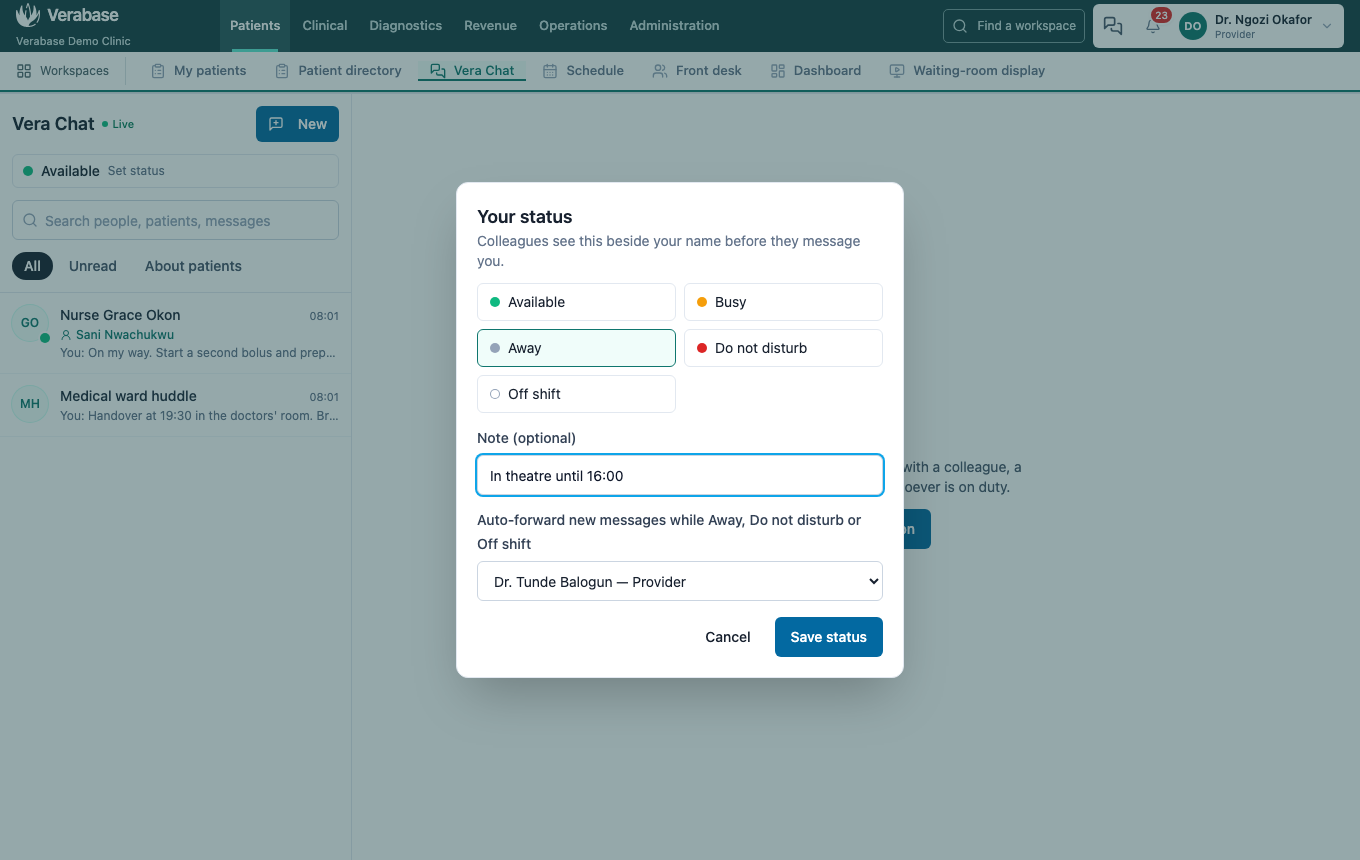Select the Do not disturb status option
Viewport: 1360px width, 860px height.
click(783, 348)
